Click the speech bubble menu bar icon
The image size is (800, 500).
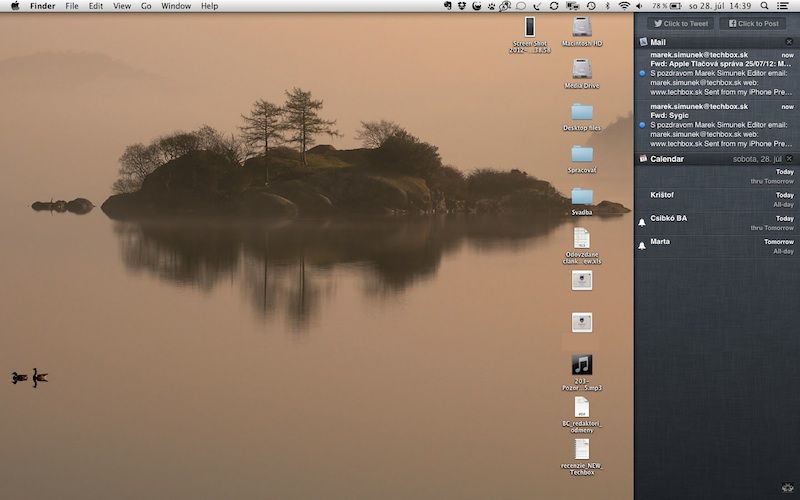(521, 6)
